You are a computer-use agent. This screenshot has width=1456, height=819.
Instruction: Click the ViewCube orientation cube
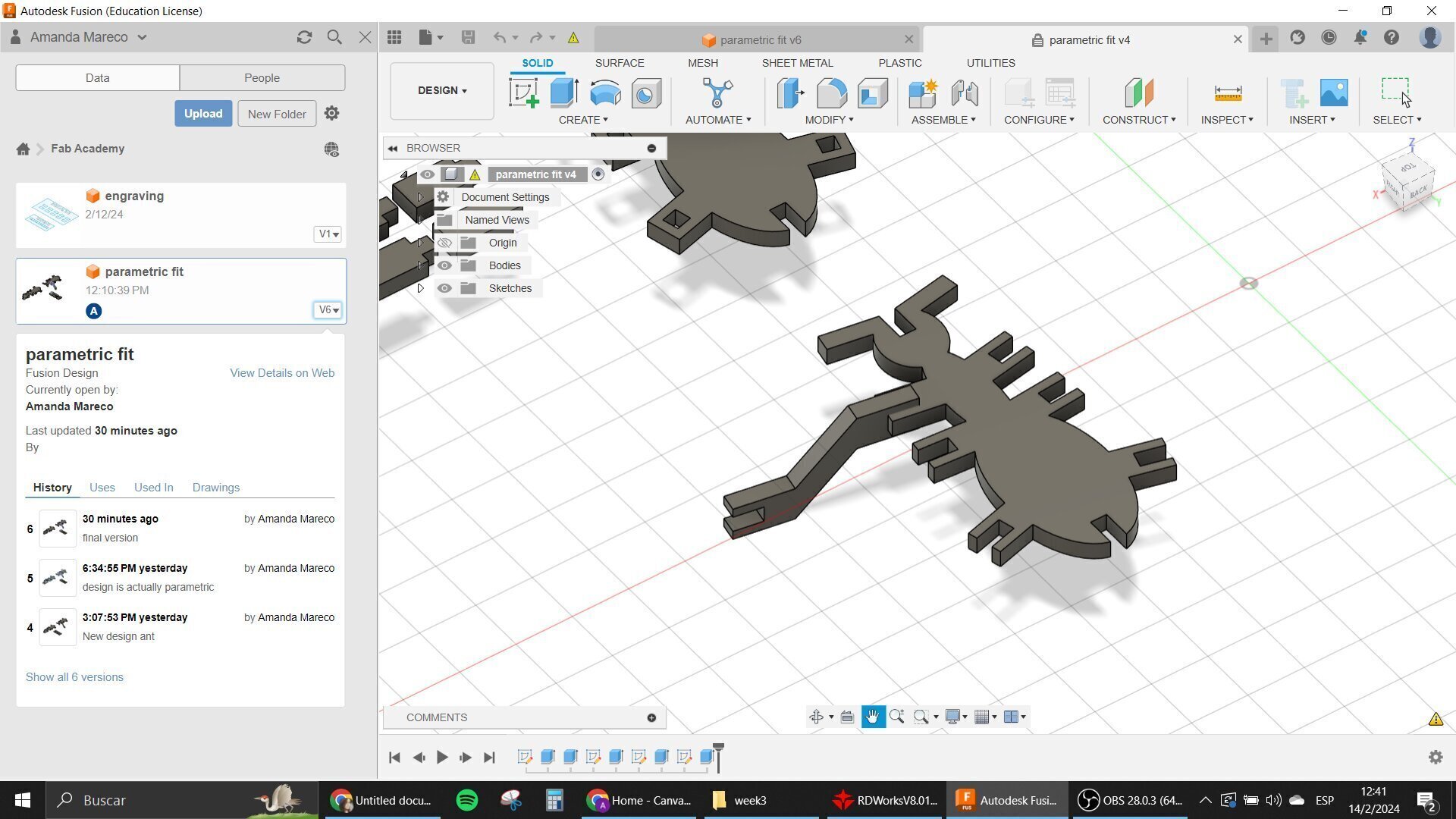click(x=1408, y=182)
